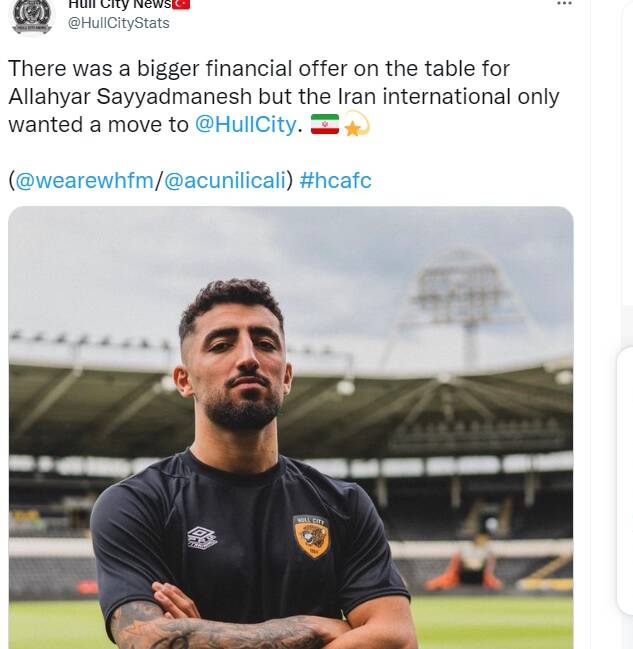Click the Hull City News display name
633x649 pixels.
click(118, 5)
